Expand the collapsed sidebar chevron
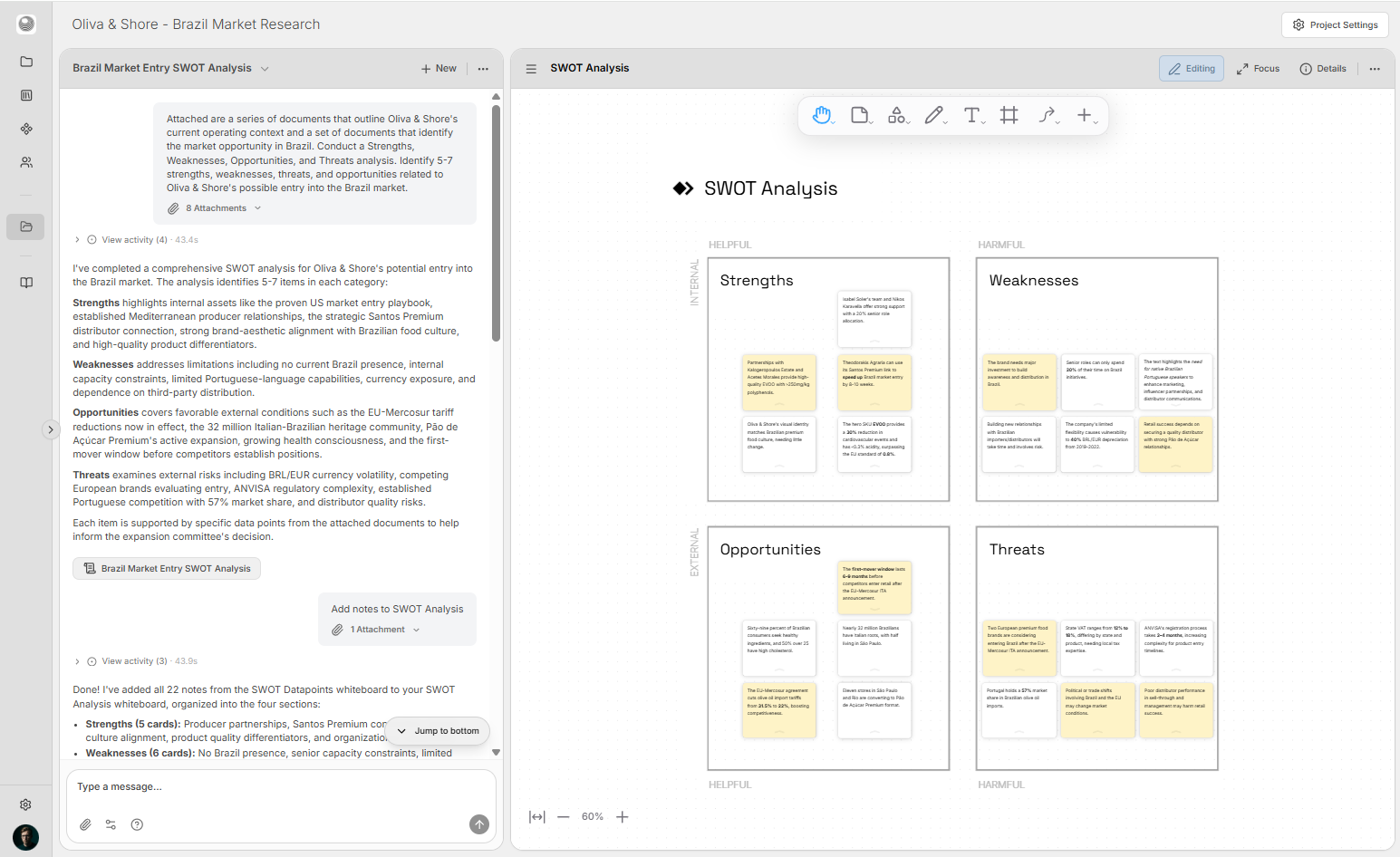 click(51, 429)
